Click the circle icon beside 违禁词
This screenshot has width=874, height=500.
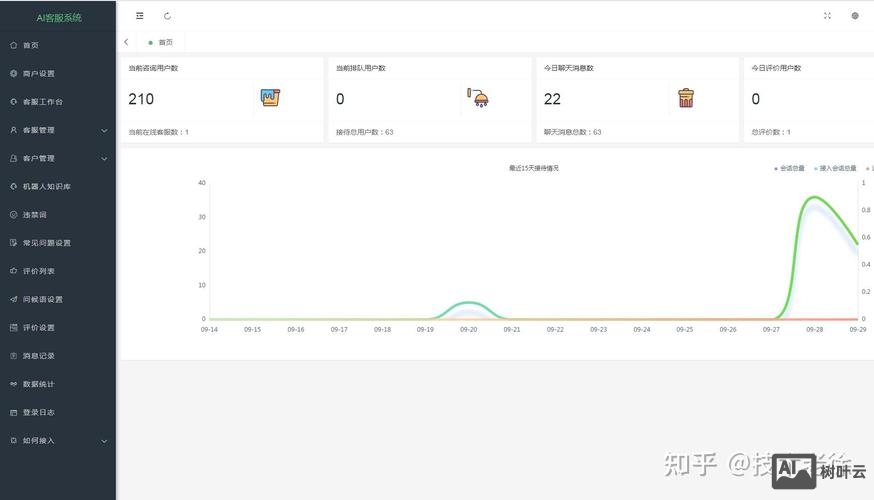pyautogui.click(x=13, y=215)
